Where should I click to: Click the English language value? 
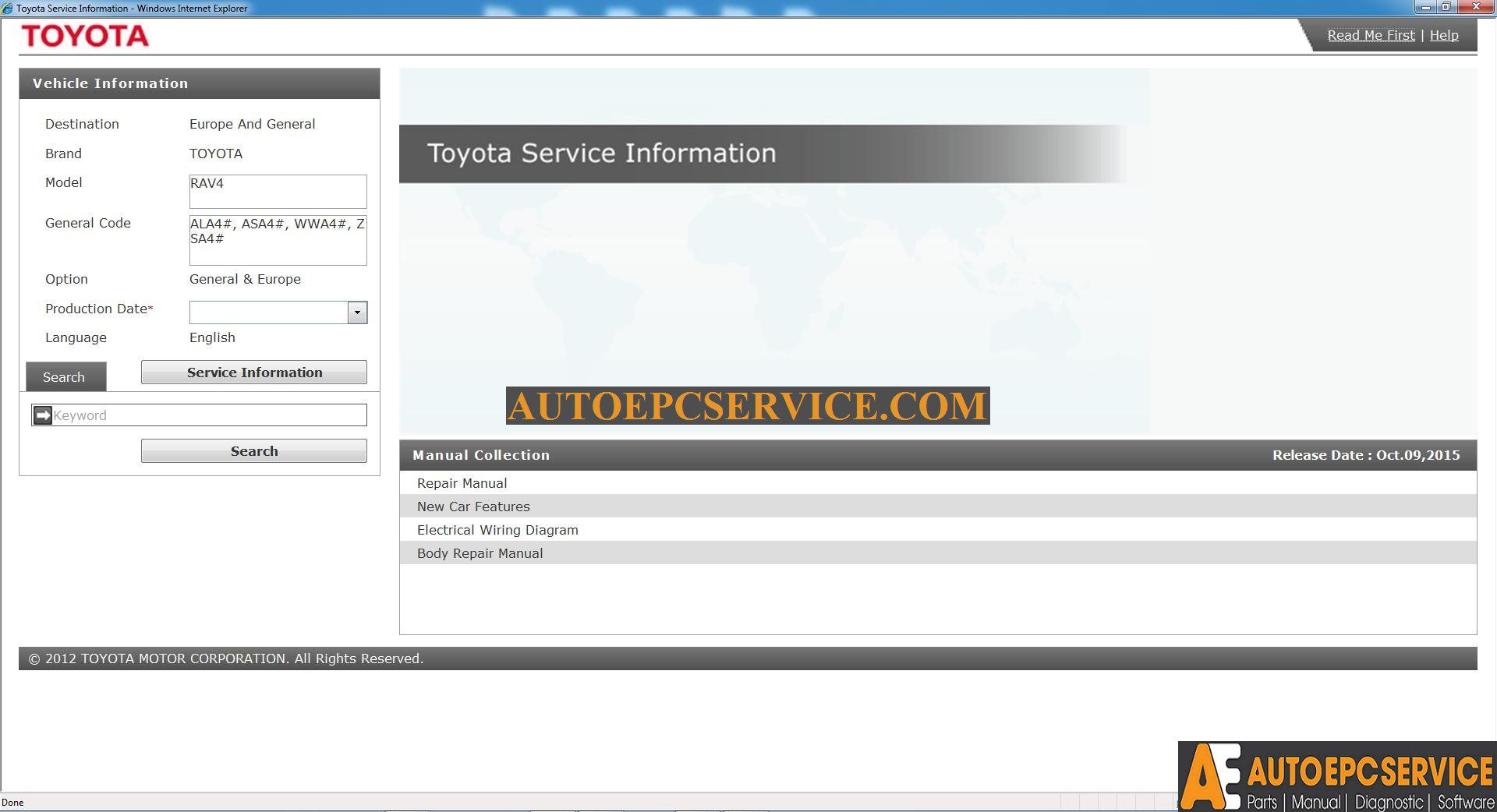pos(212,337)
